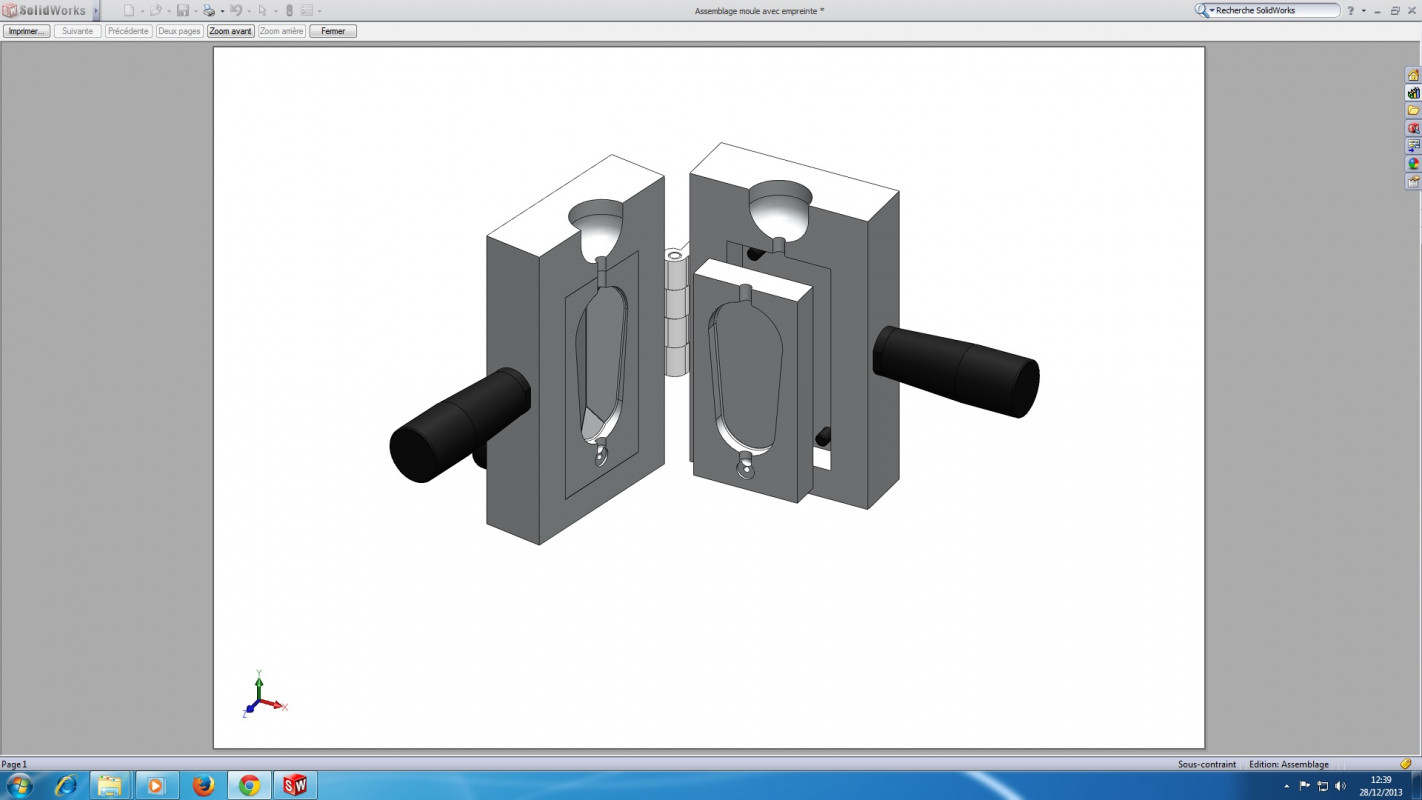Click the Options icon in the toolbar
Image resolution: width=1422 pixels, height=800 pixels.
[306, 10]
